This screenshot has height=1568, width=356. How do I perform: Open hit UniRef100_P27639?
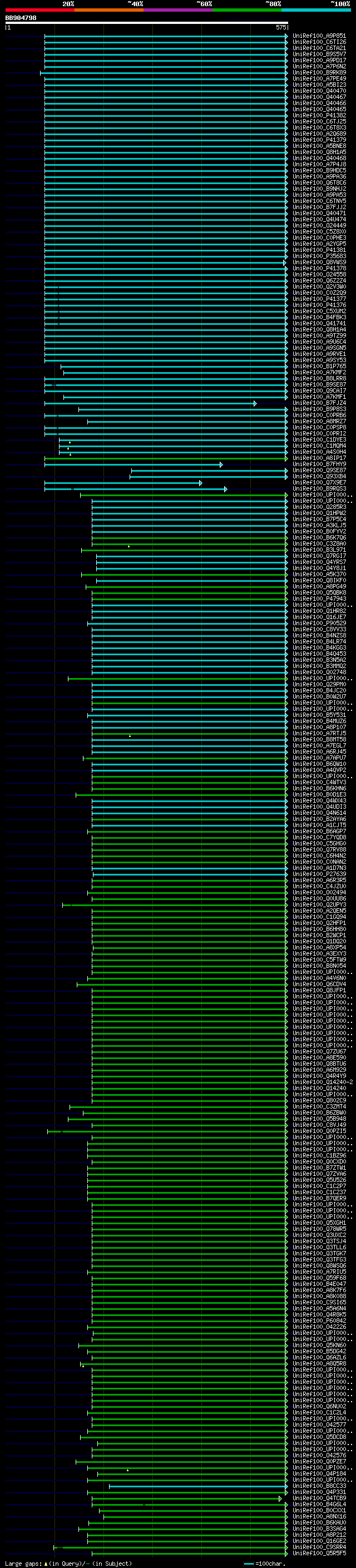coord(319,874)
